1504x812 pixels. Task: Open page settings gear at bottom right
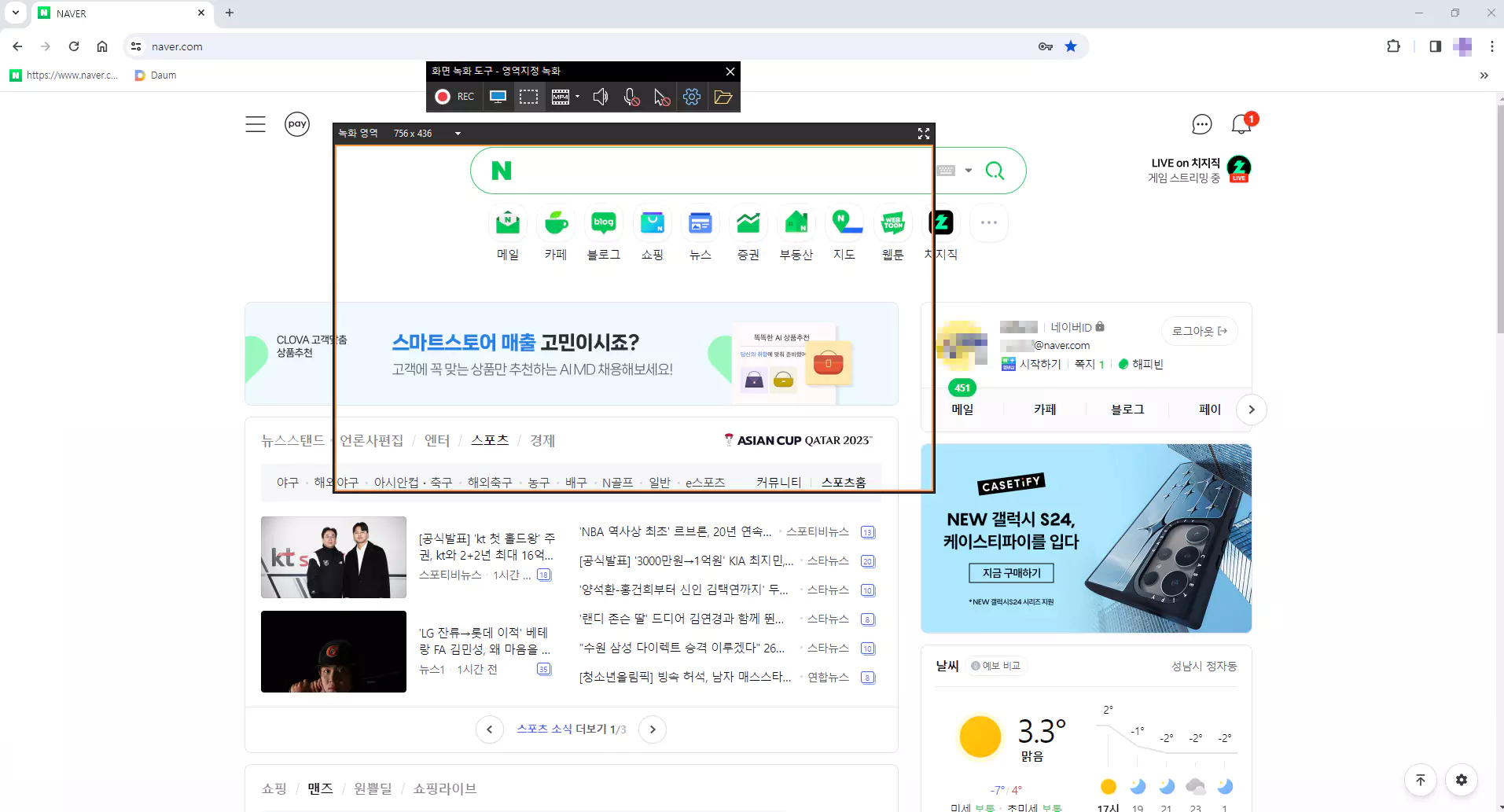[1462, 780]
